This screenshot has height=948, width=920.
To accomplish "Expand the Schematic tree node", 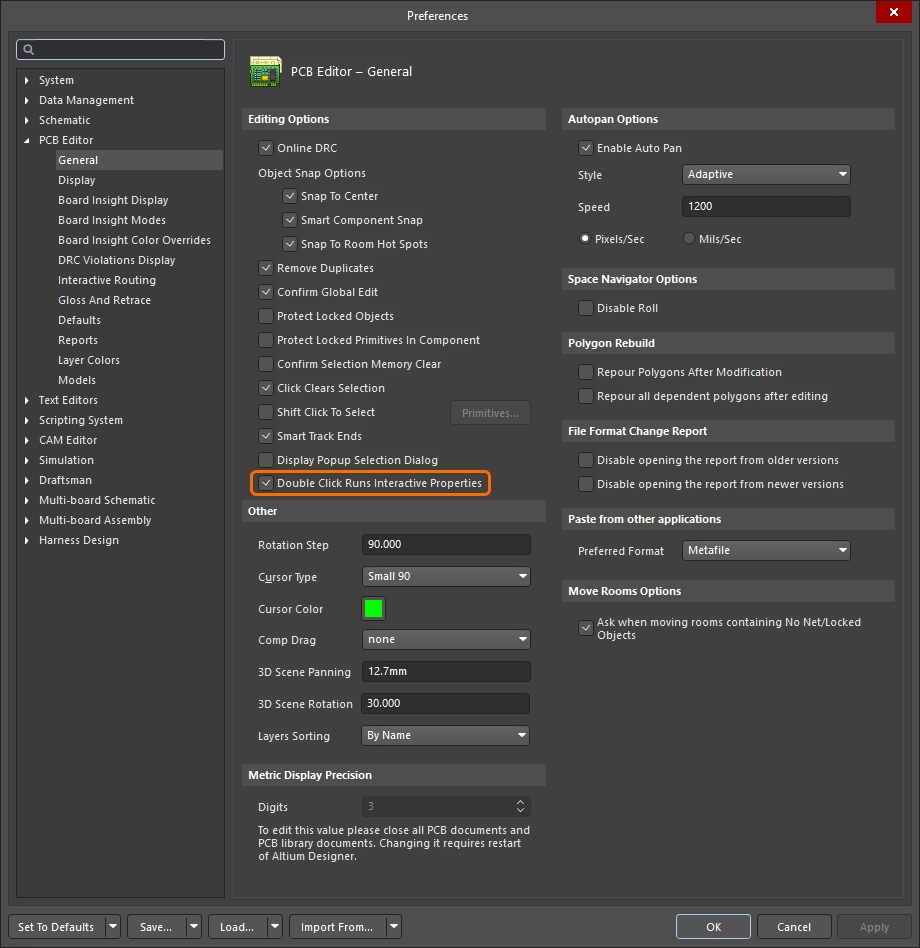I will pyautogui.click(x=27, y=120).
